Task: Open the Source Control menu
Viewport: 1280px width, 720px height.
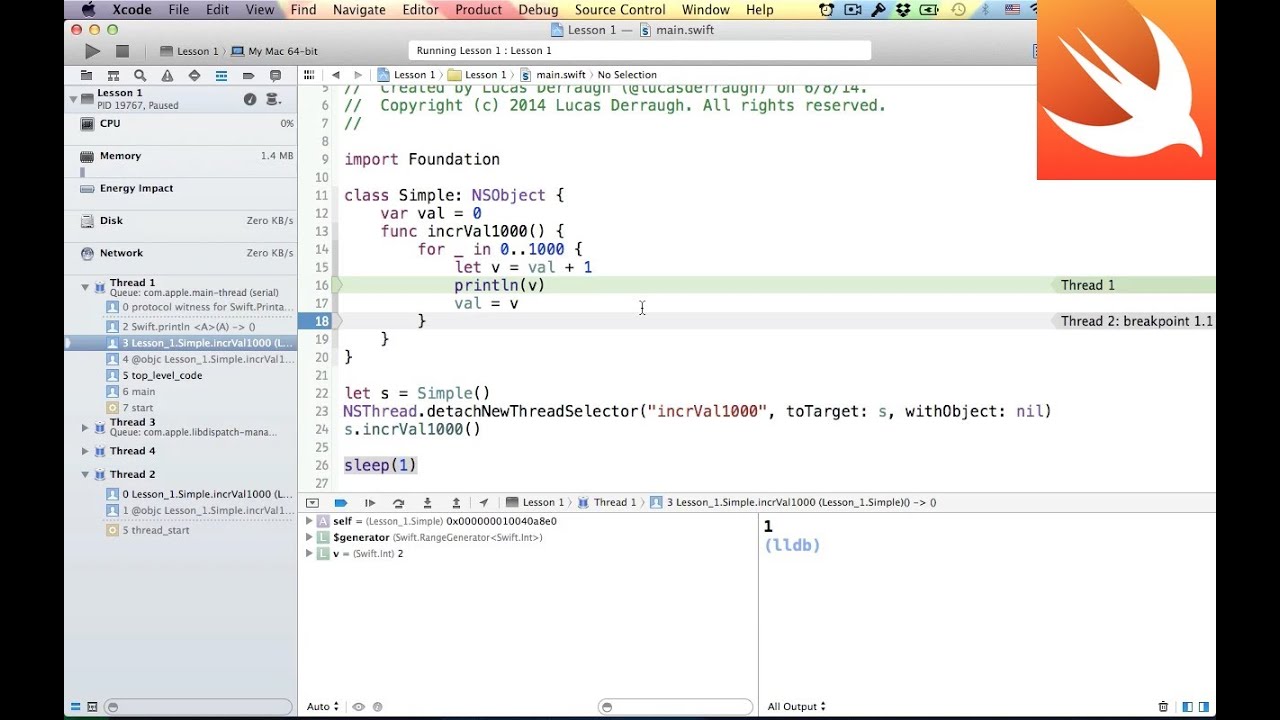Action: point(620,10)
